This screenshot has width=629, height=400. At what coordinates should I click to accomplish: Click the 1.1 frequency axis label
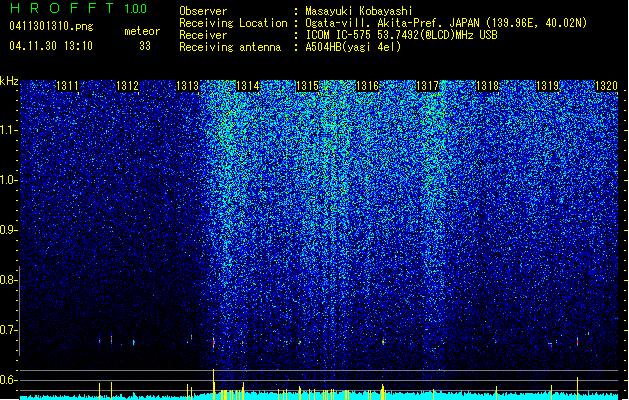8,130
